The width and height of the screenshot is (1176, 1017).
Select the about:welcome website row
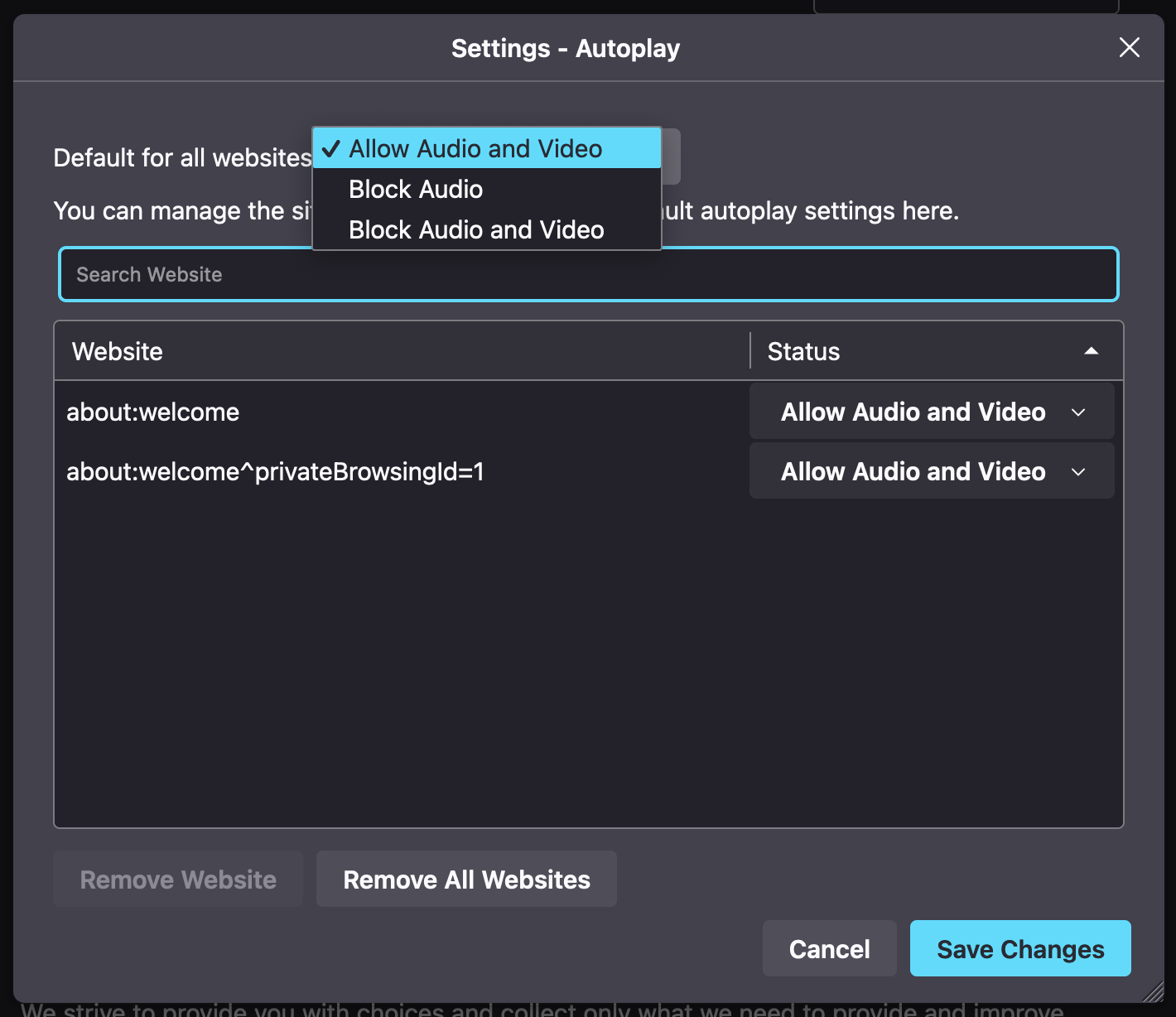pos(331,412)
